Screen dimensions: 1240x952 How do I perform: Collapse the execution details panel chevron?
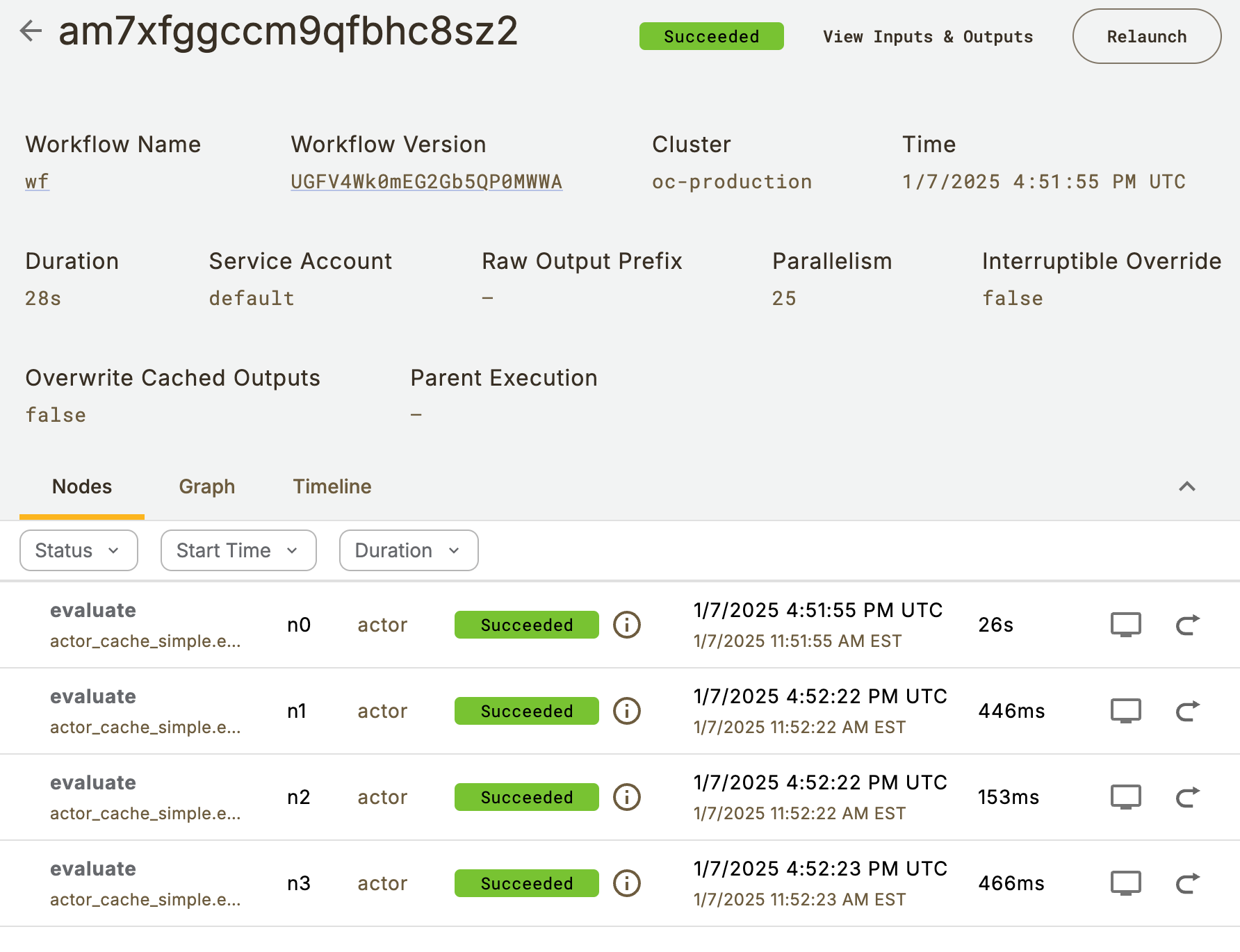click(1186, 486)
